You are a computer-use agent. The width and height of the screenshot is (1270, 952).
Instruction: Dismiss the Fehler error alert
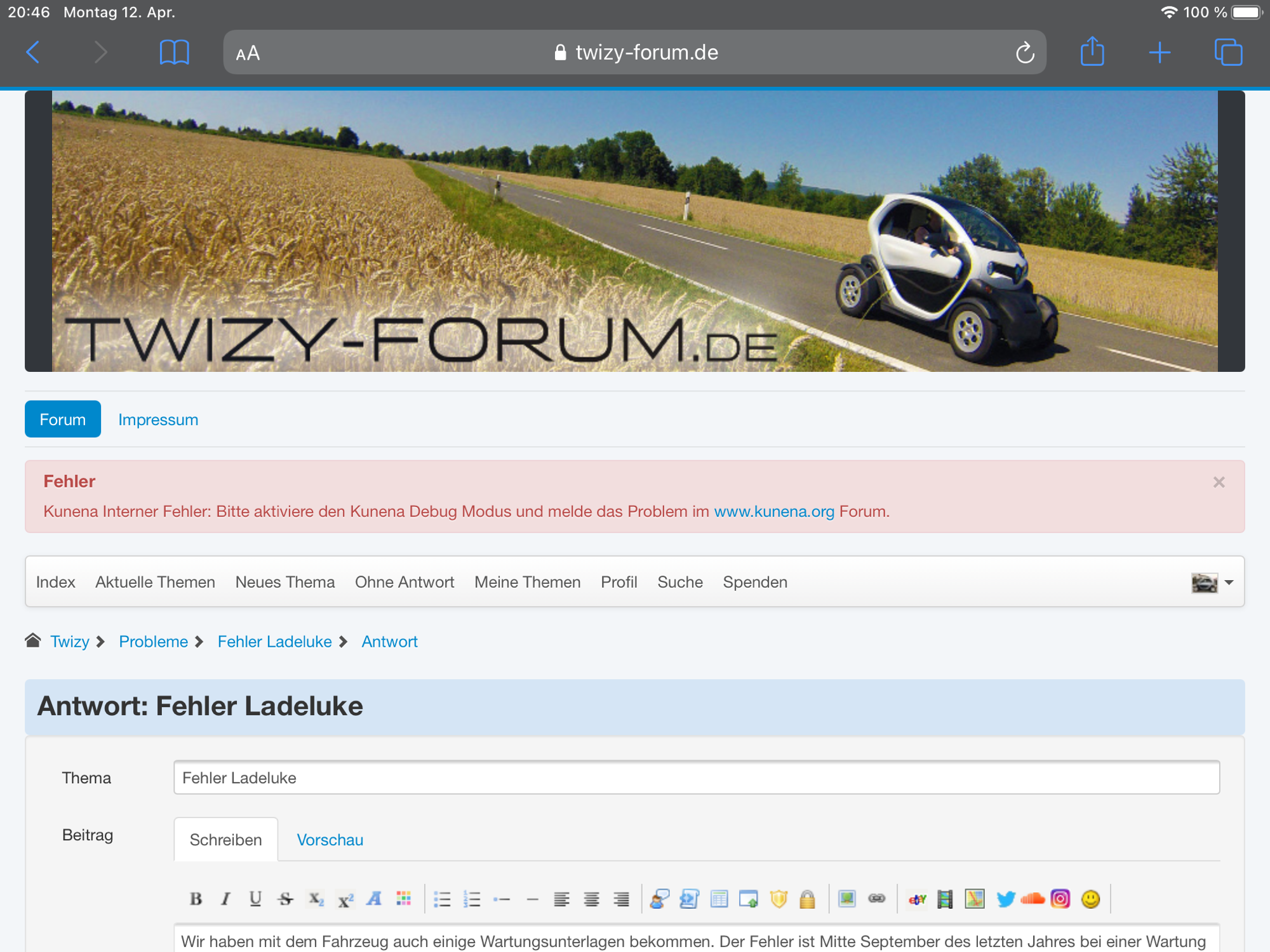click(x=1219, y=482)
